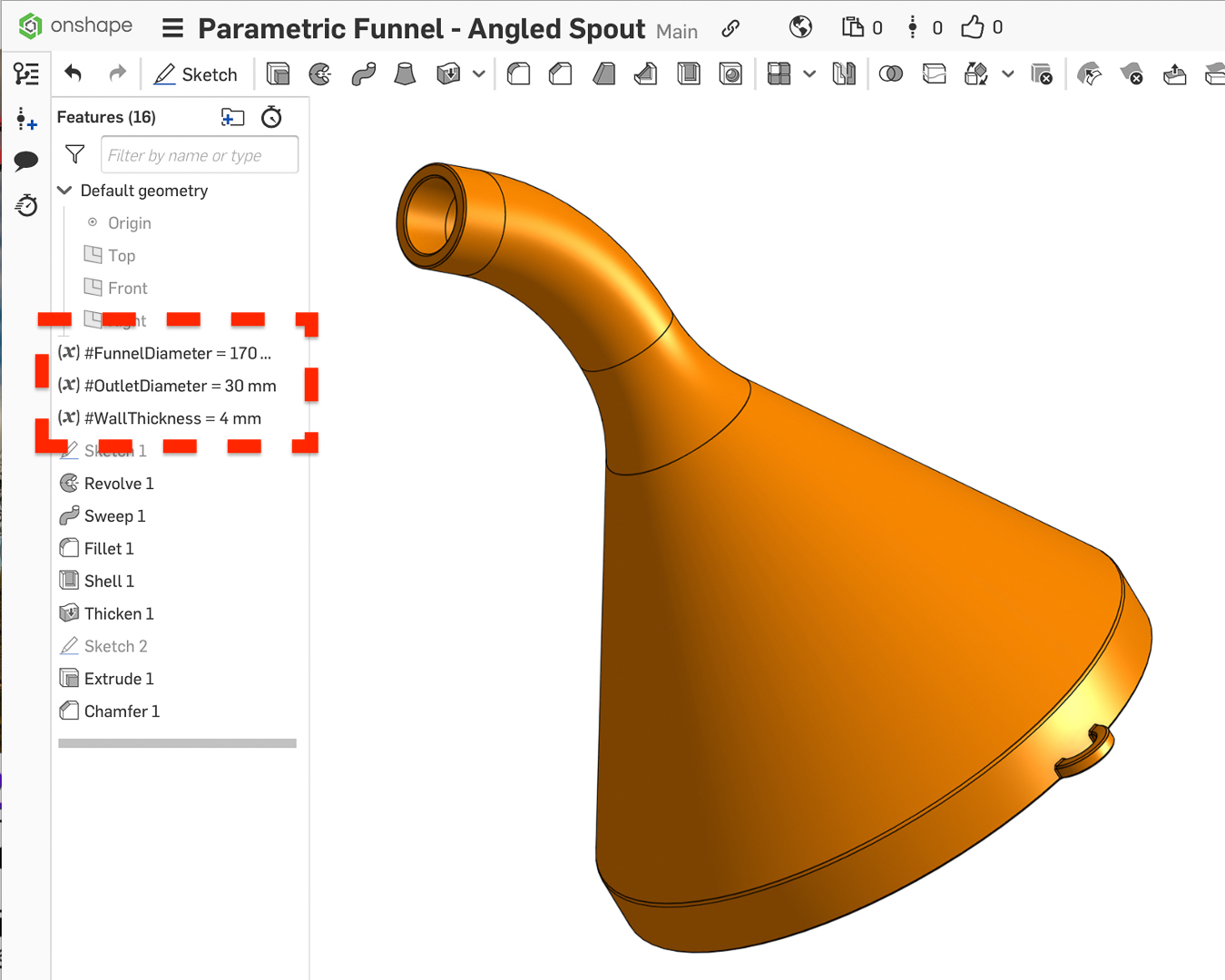Click the Sketch button

(x=196, y=74)
